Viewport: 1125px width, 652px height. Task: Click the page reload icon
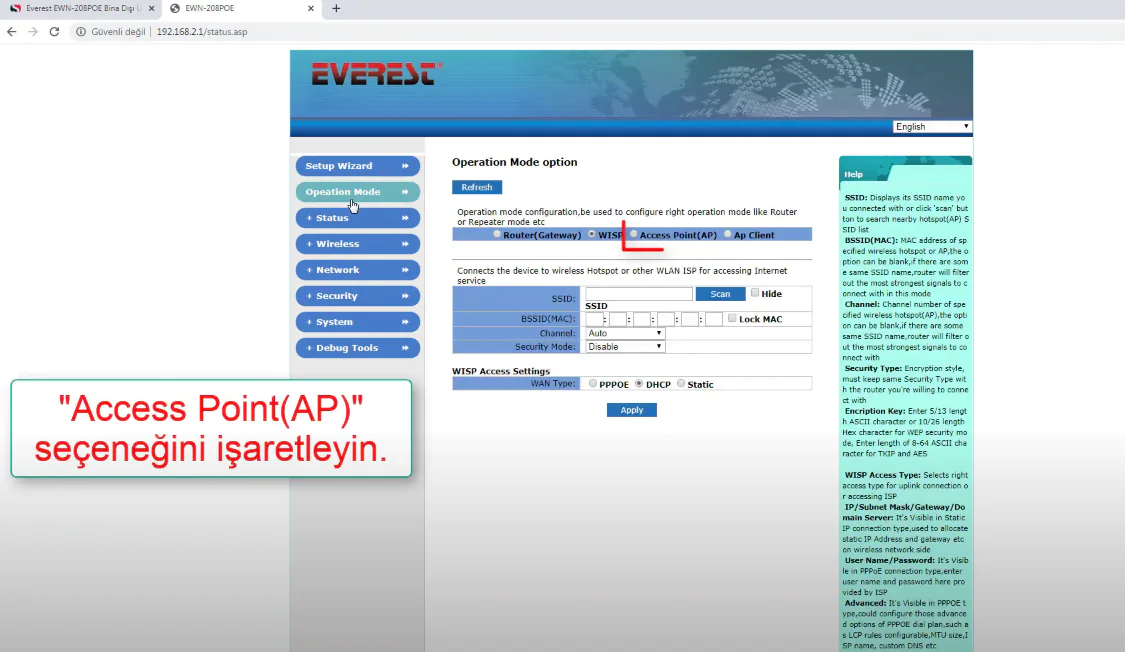[x=54, y=32]
